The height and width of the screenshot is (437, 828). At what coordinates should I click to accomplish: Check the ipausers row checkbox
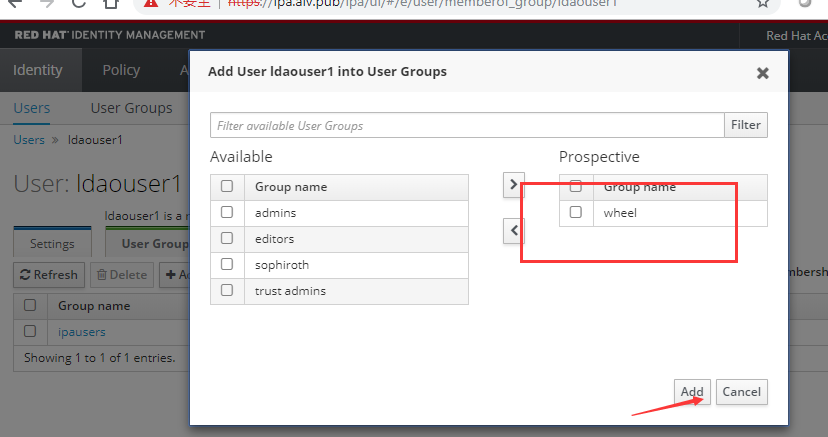point(30,331)
